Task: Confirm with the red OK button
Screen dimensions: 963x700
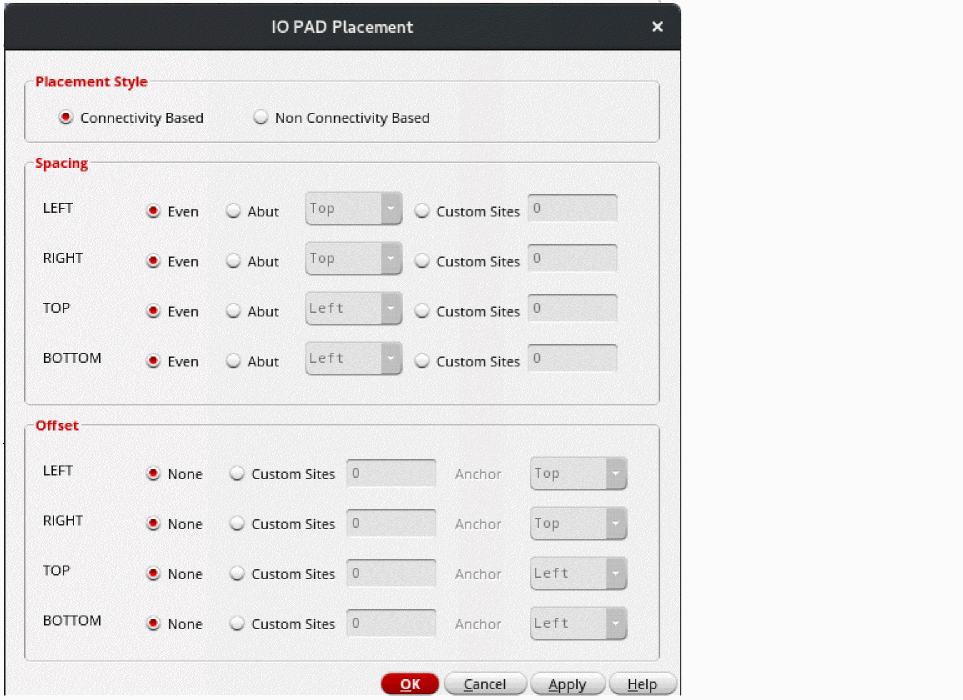Action: click(410, 684)
